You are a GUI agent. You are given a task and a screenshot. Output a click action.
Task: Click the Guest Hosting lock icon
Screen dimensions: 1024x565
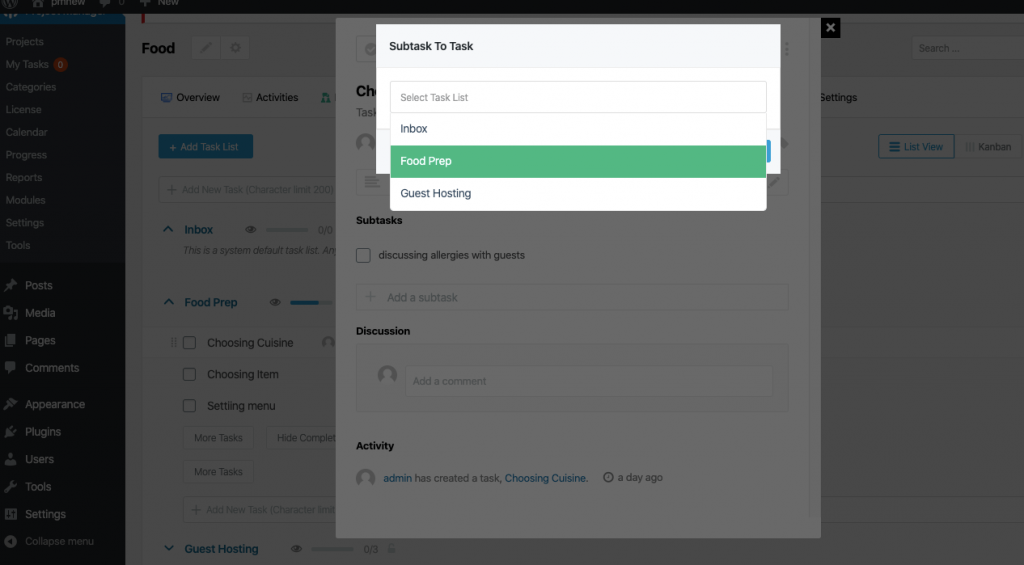point(391,549)
